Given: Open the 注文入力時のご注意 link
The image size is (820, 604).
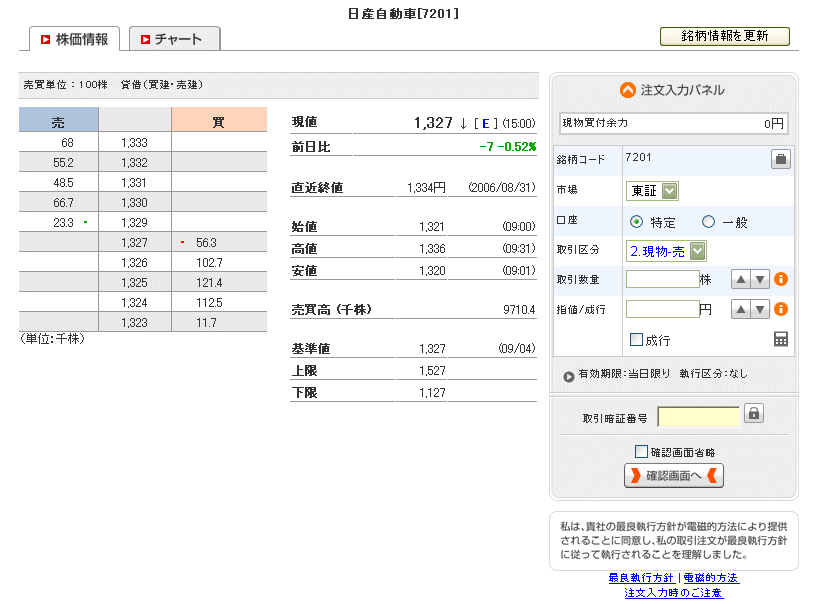Looking at the screenshot, I should 674,593.
